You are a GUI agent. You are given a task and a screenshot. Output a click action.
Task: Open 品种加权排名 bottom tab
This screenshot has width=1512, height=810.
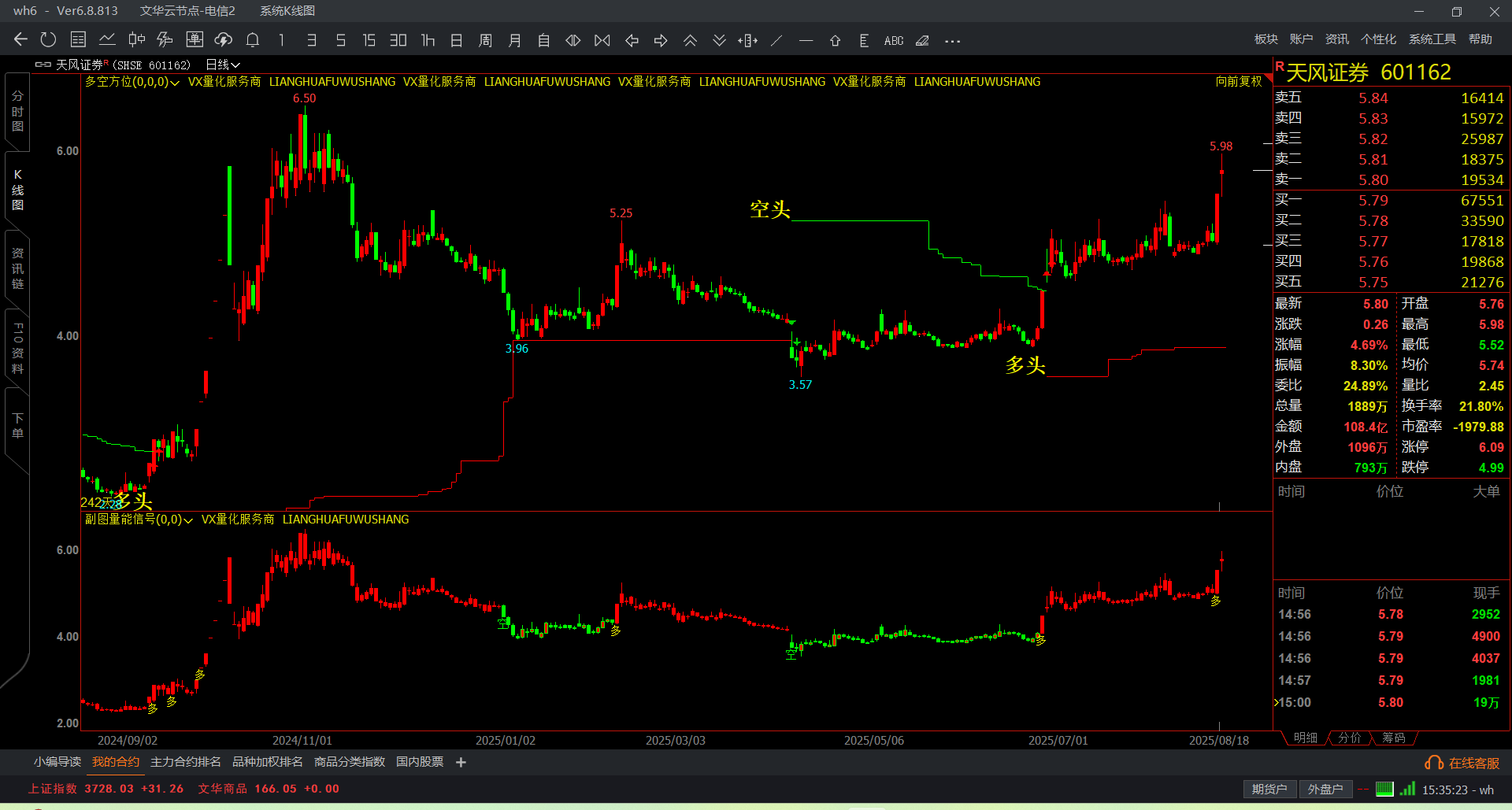pos(268,762)
